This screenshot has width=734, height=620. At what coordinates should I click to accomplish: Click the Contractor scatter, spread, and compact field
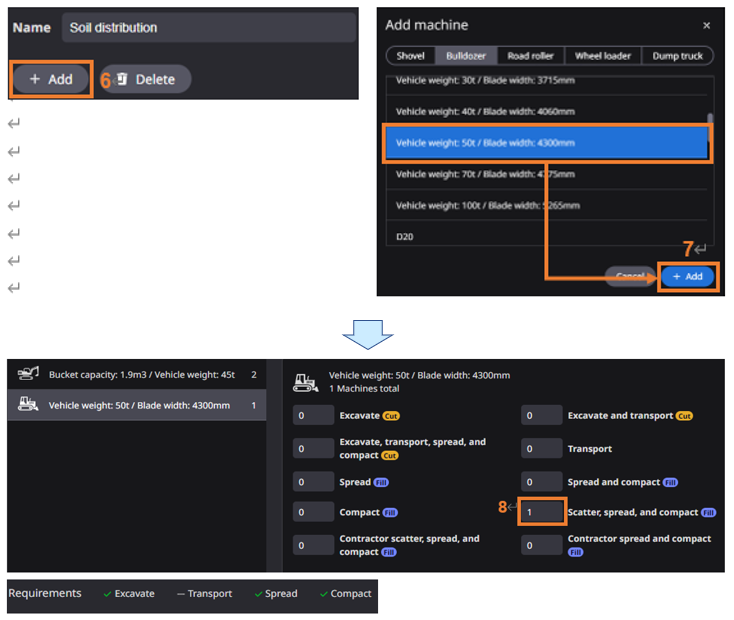pos(313,545)
